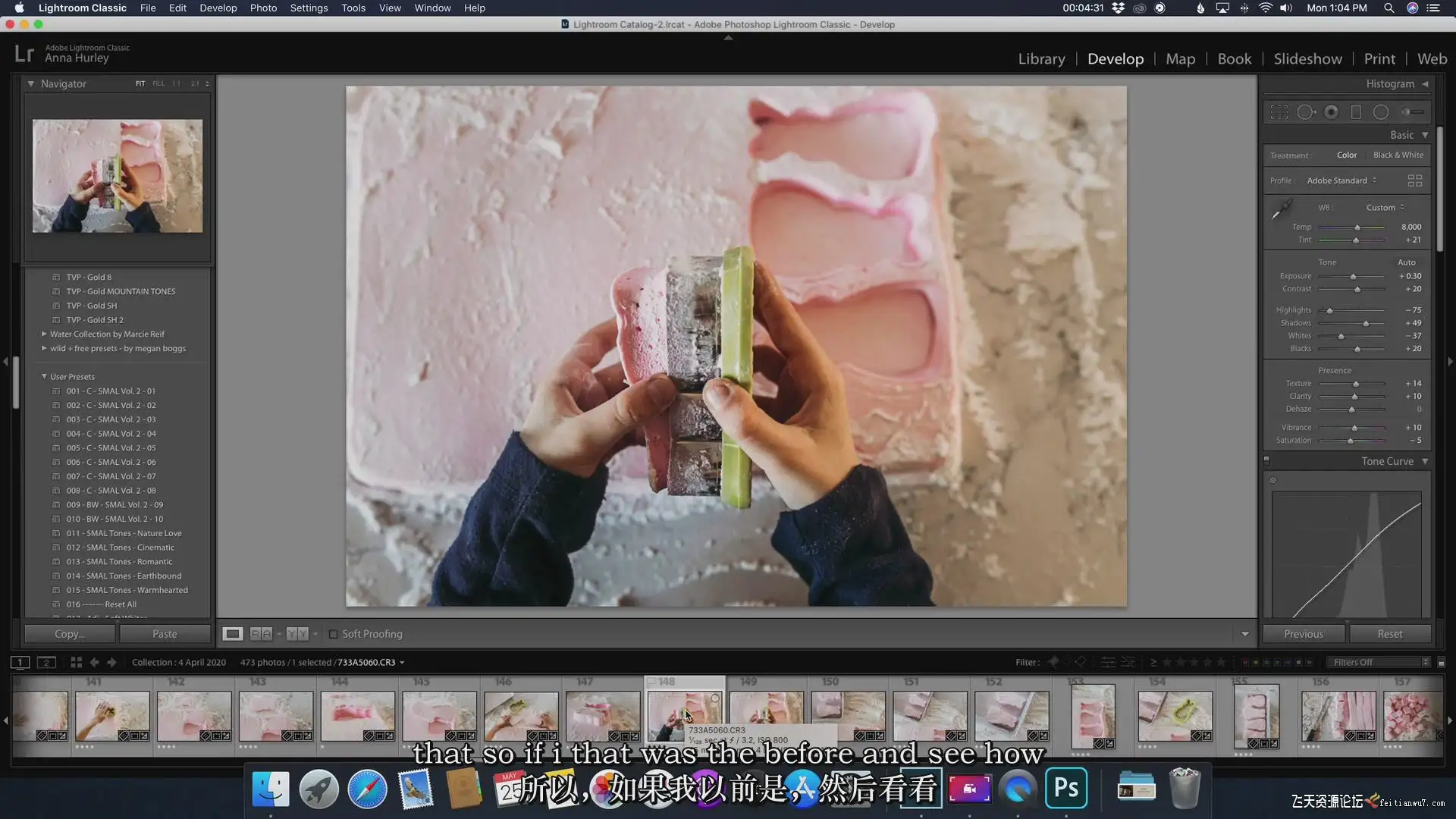This screenshot has height=819, width=1456.
Task: Set navigator zoom to FILL
Action: [158, 83]
